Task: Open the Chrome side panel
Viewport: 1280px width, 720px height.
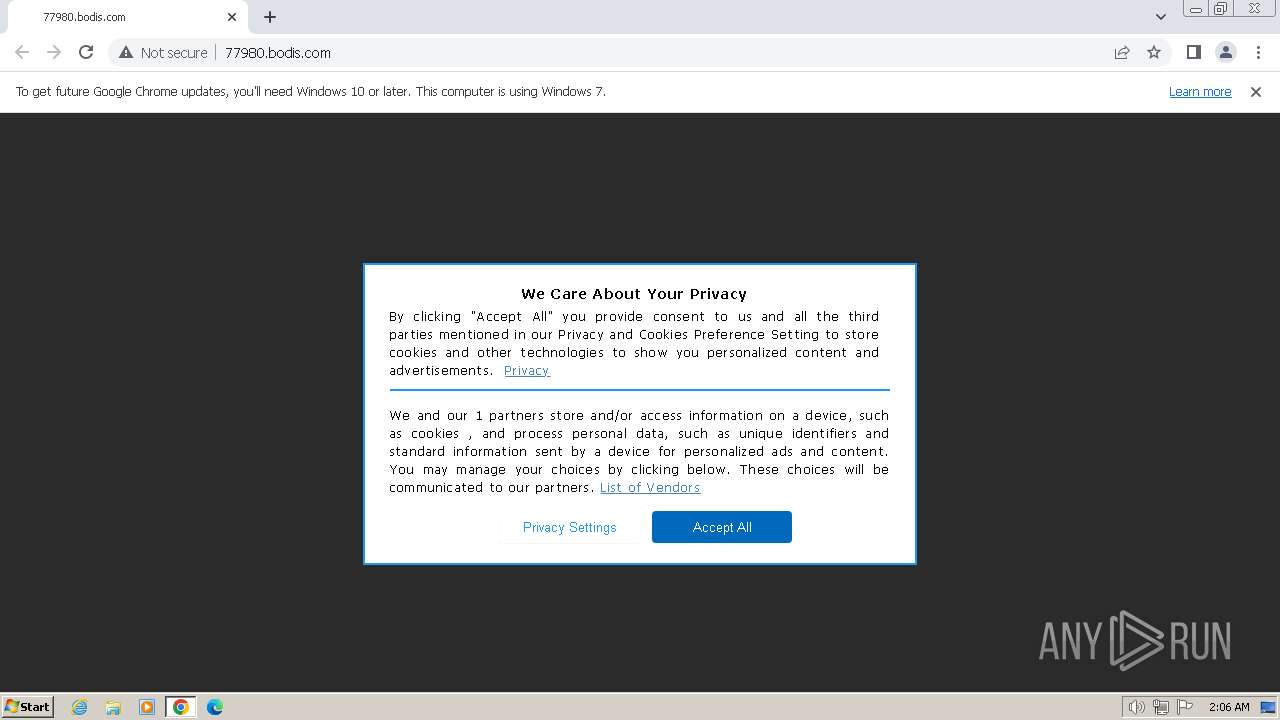Action: 1193,53
